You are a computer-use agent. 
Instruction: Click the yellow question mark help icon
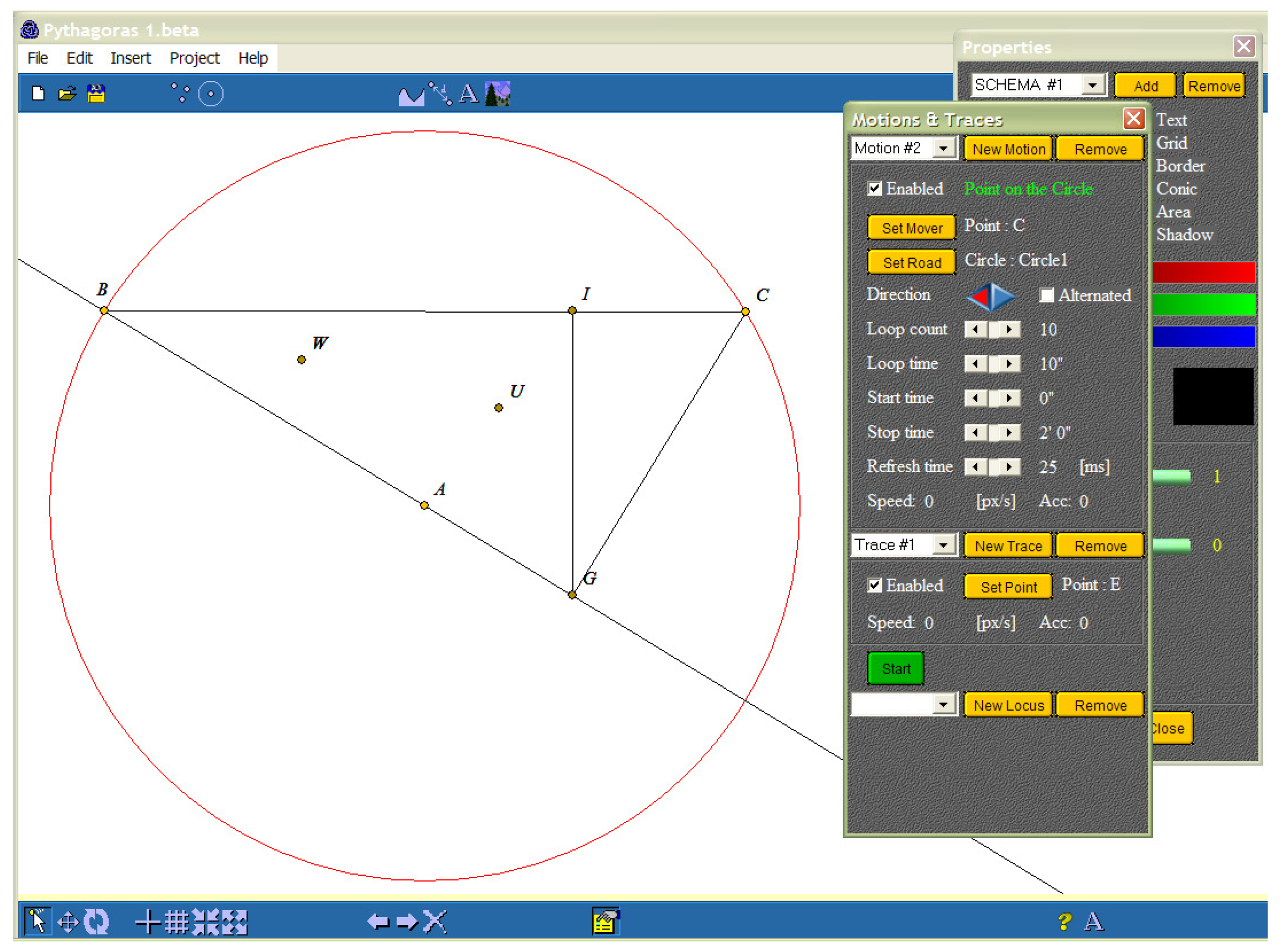coord(1064,921)
